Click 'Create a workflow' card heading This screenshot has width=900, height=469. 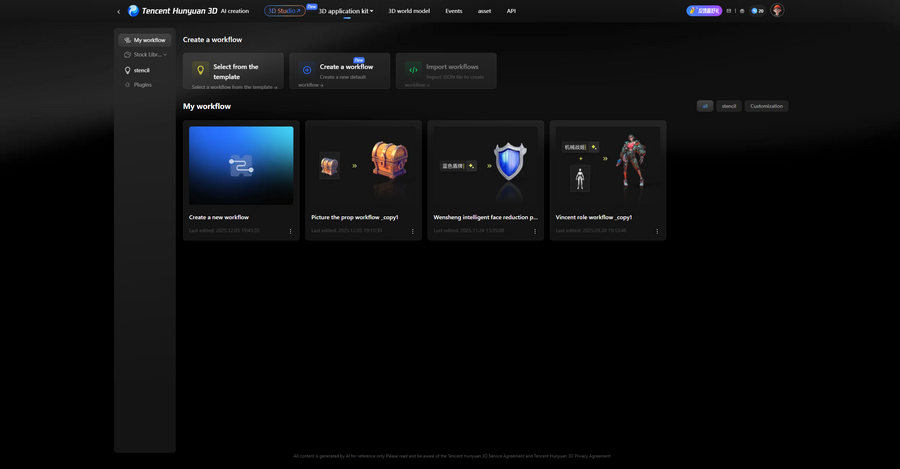[346, 67]
